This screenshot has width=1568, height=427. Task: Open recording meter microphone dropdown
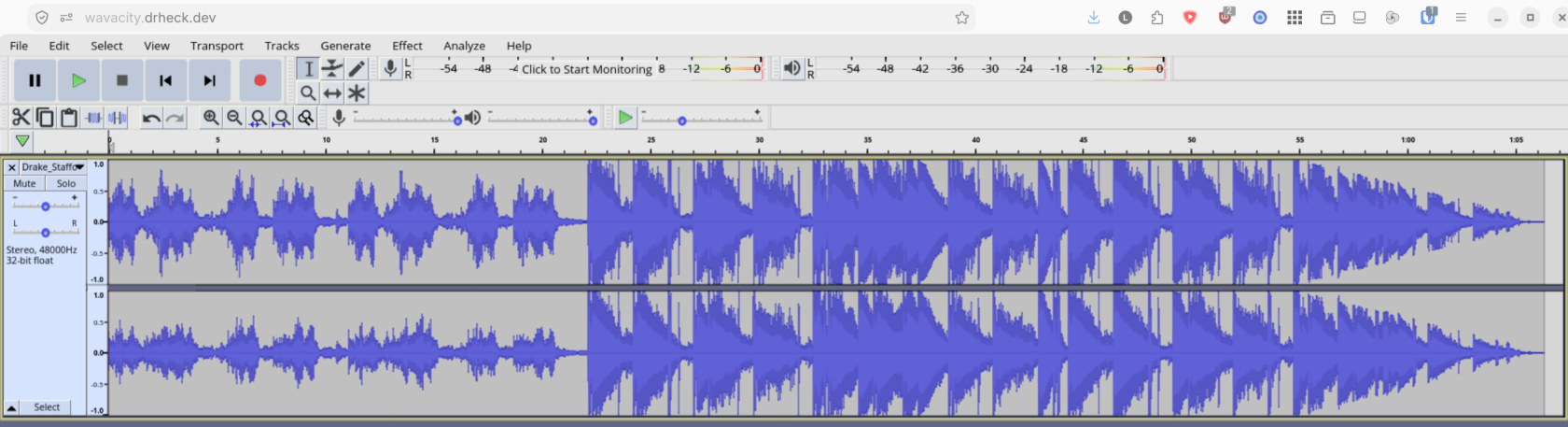(390, 68)
